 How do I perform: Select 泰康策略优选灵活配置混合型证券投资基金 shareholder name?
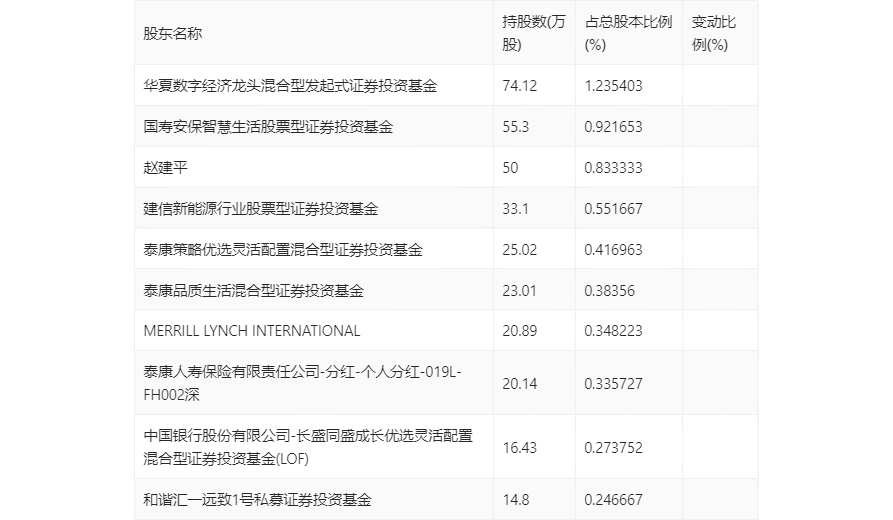coord(283,249)
